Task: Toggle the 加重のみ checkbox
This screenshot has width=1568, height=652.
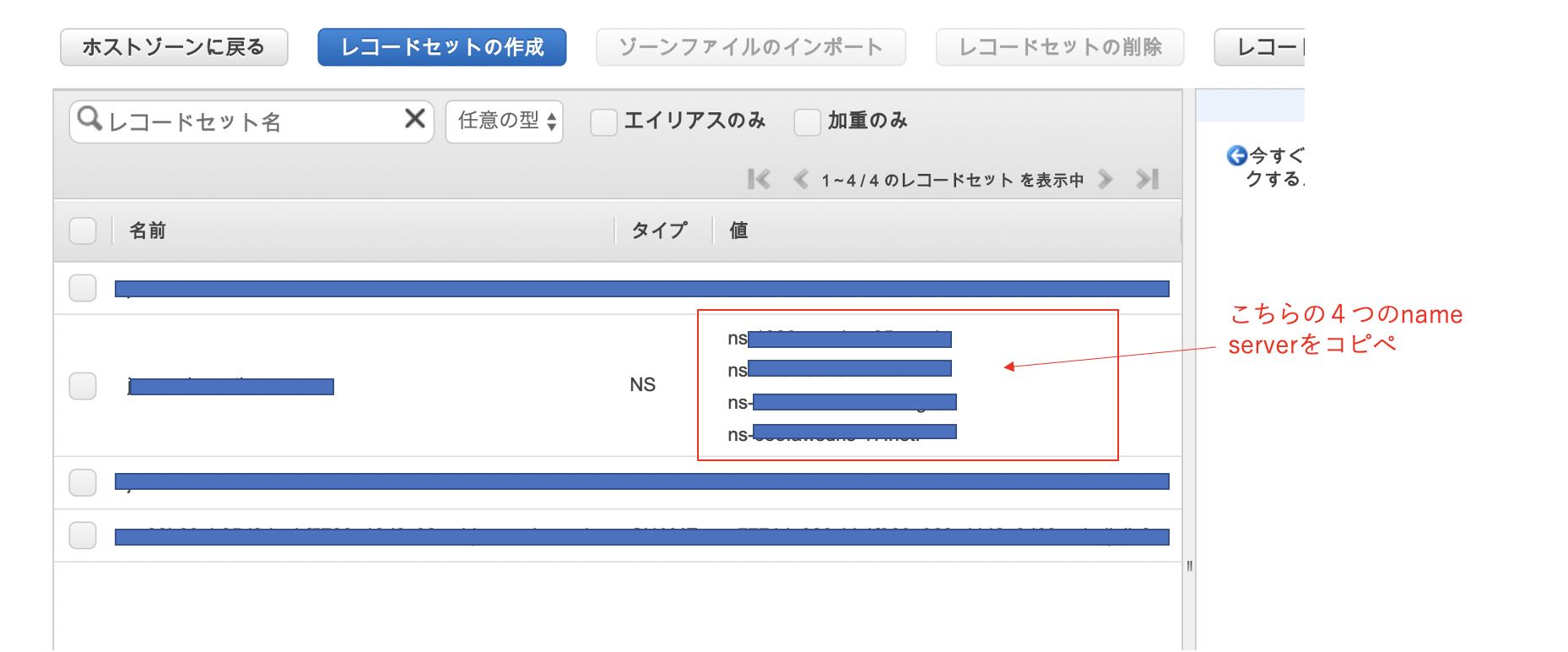Action: (x=807, y=122)
